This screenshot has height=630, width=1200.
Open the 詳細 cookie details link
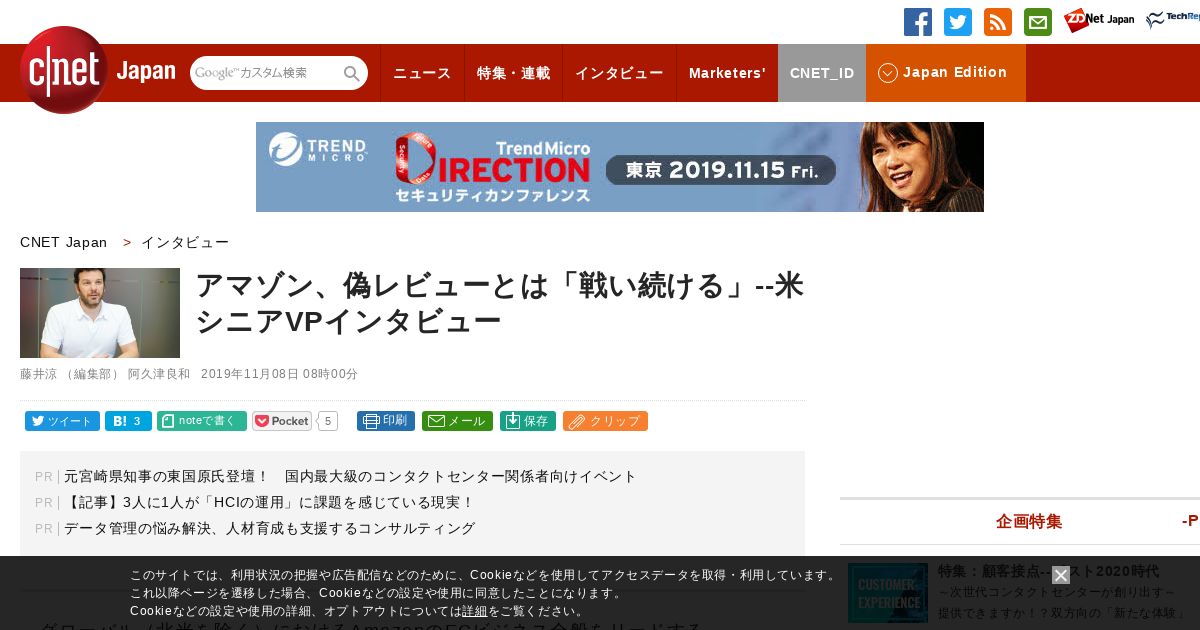(475, 611)
